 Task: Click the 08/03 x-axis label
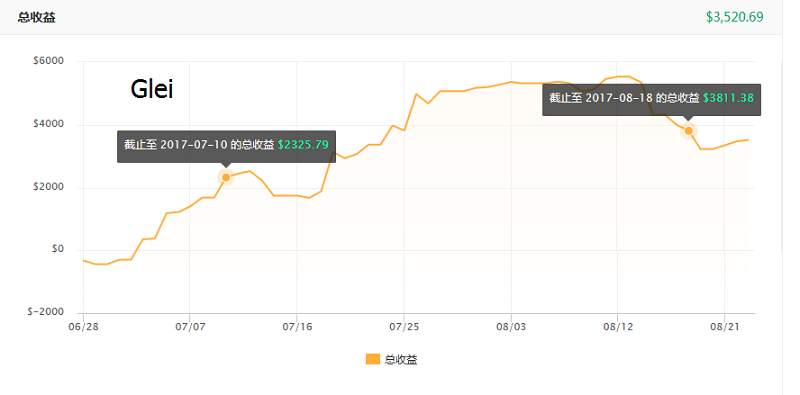pyautogui.click(x=511, y=326)
